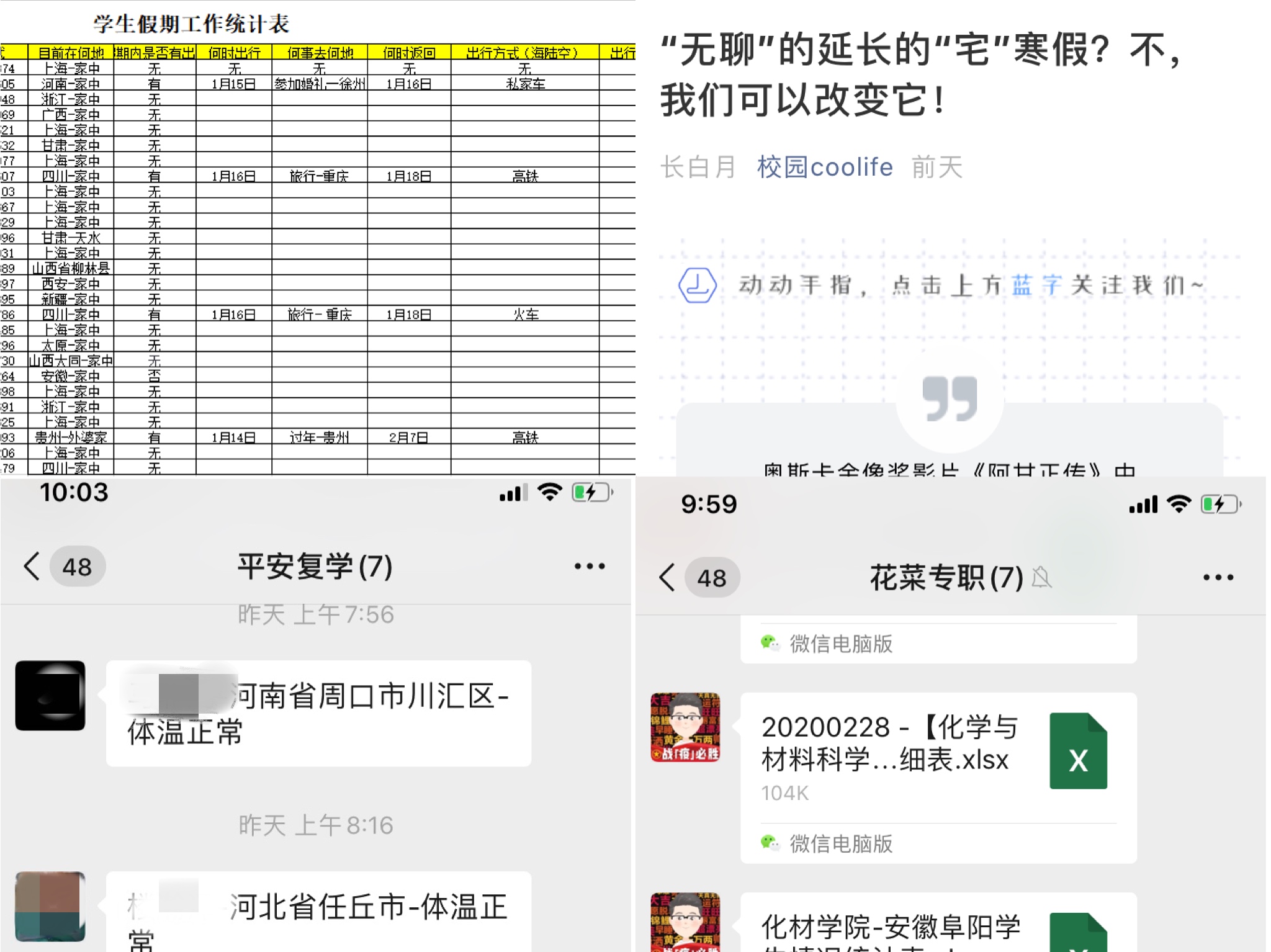Viewport: 1271px width, 952px height.
Task: Tap Excel icon of 20200228 xlsx file
Action: 1078,751
